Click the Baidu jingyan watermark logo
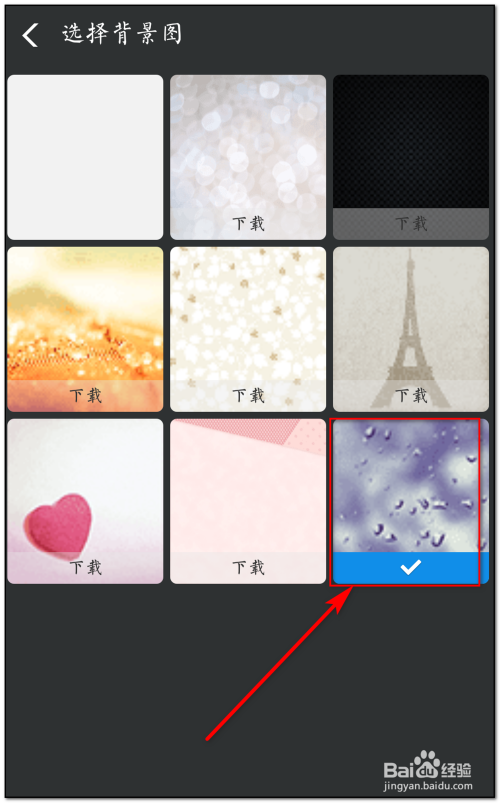The height and width of the screenshot is (803, 500). click(428, 771)
